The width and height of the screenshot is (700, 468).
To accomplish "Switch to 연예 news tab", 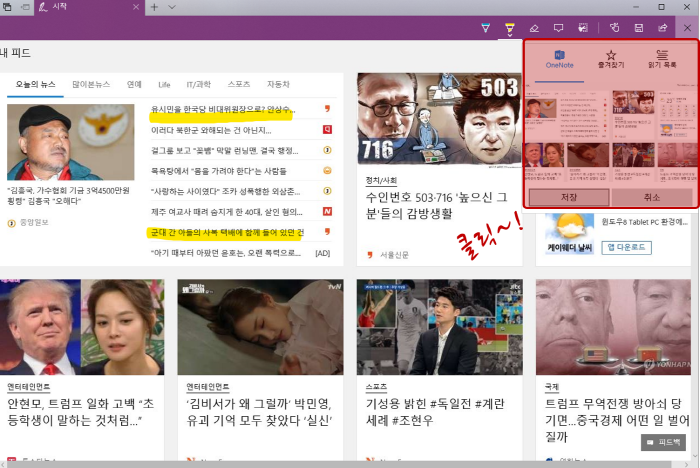I will pos(134,84).
